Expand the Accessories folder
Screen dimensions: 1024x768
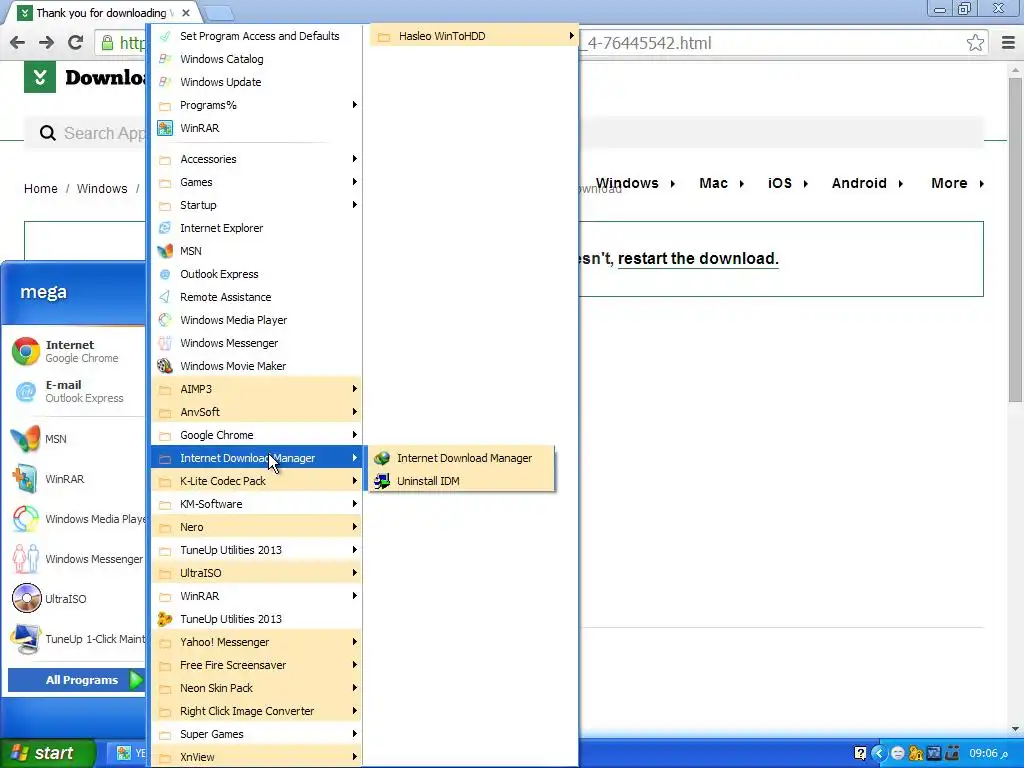coord(257,159)
